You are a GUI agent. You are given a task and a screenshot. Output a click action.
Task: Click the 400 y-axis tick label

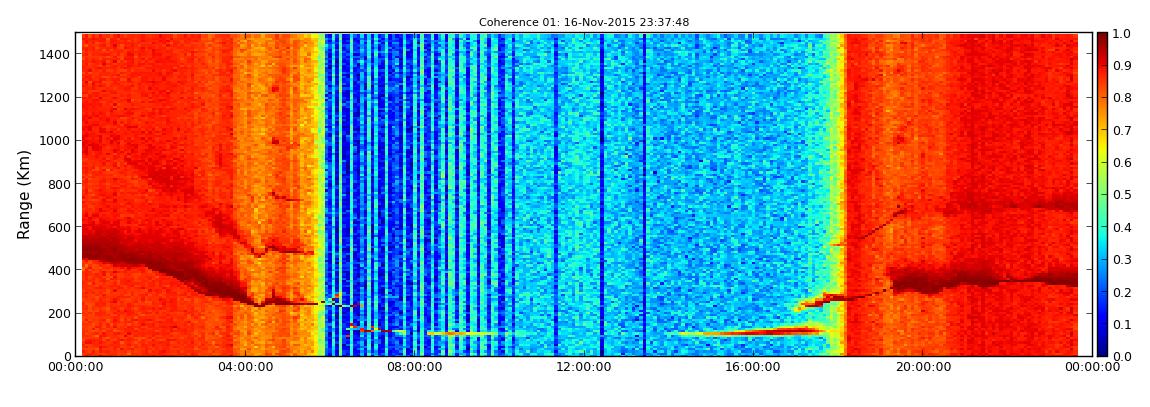(x=59, y=271)
